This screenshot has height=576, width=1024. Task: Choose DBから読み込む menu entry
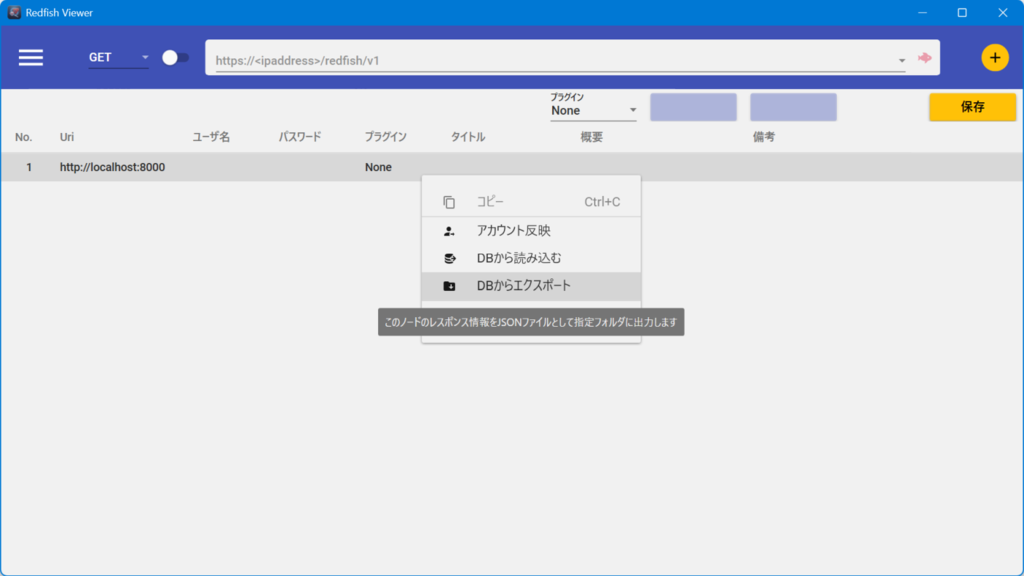click(x=531, y=258)
